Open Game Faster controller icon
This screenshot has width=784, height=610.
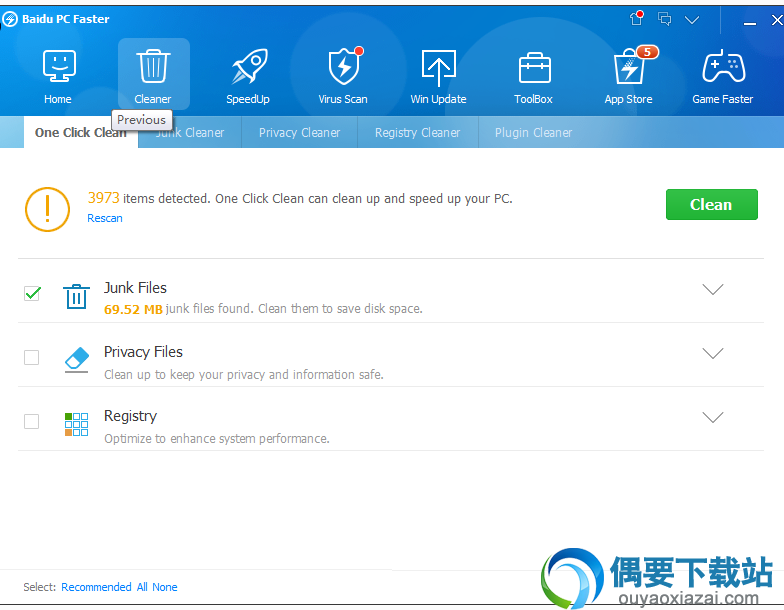pyautogui.click(x=724, y=66)
